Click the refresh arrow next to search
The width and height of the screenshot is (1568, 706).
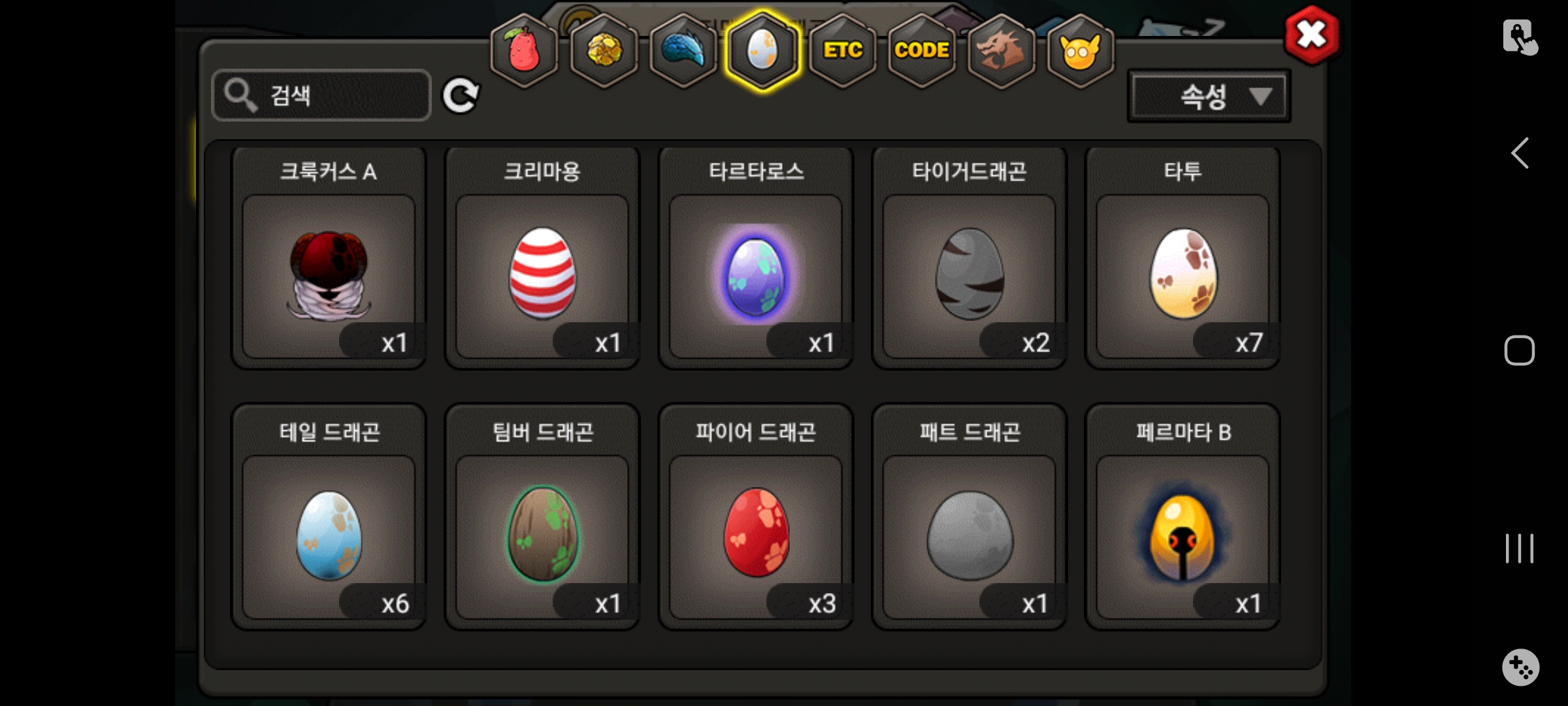461,96
